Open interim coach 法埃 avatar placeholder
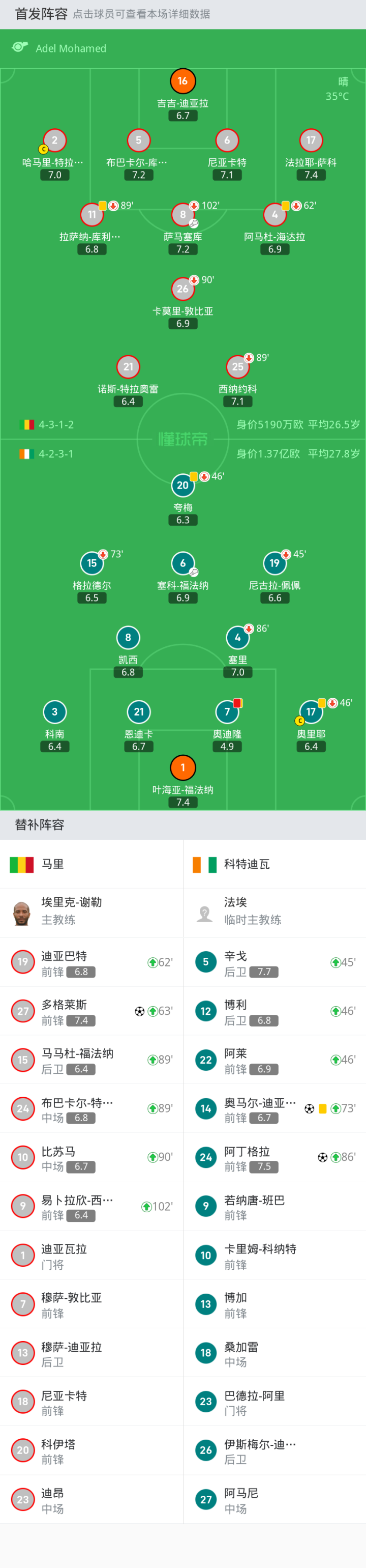 (205, 913)
